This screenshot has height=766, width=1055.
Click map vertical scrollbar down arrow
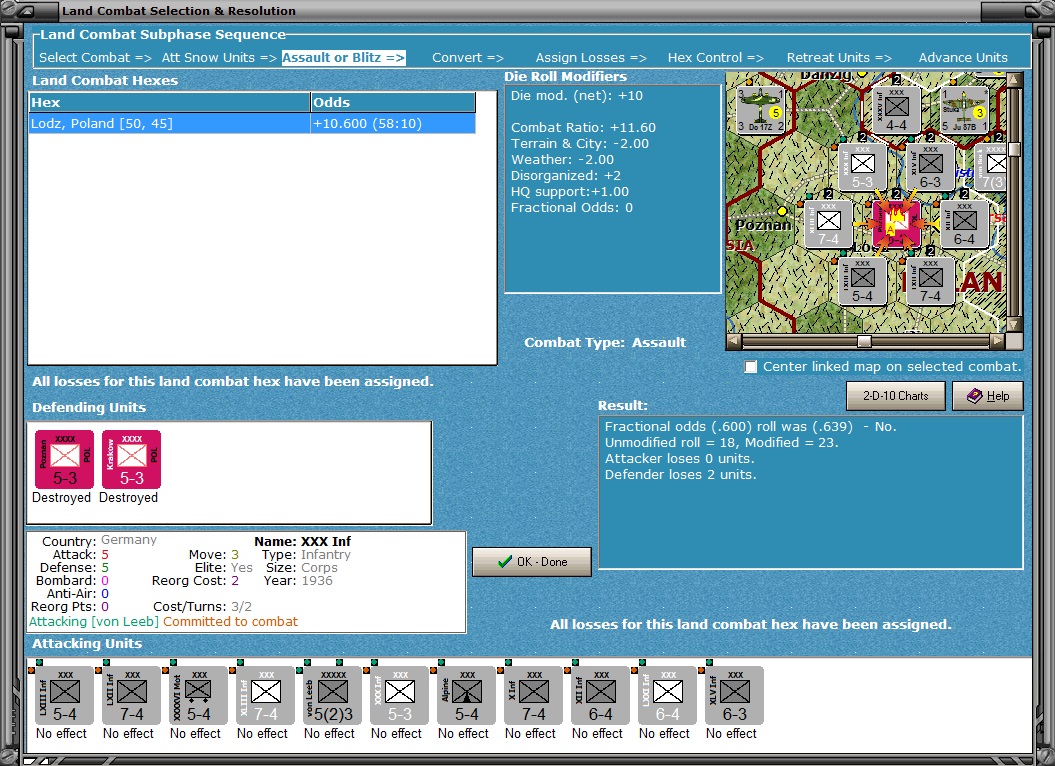point(1015,325)
